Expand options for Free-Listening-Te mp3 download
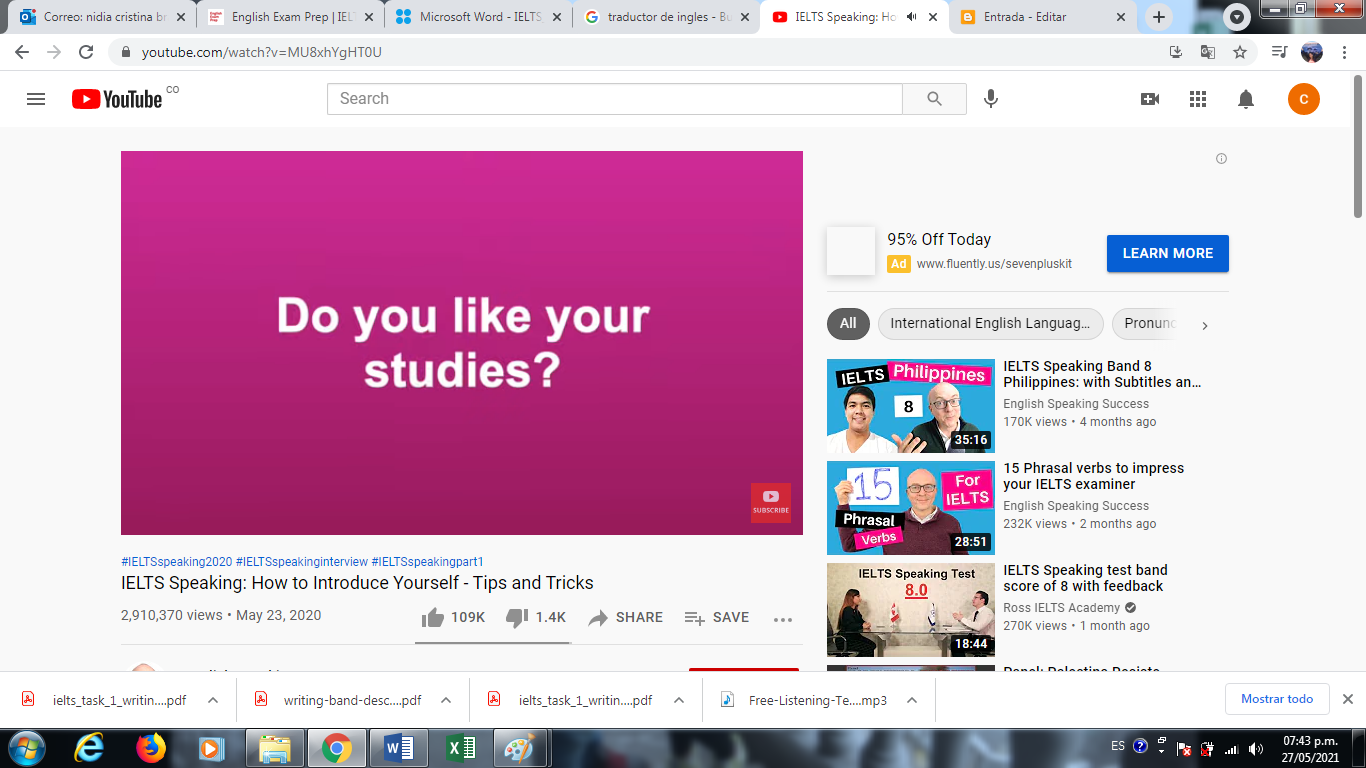 coord(912,700)
